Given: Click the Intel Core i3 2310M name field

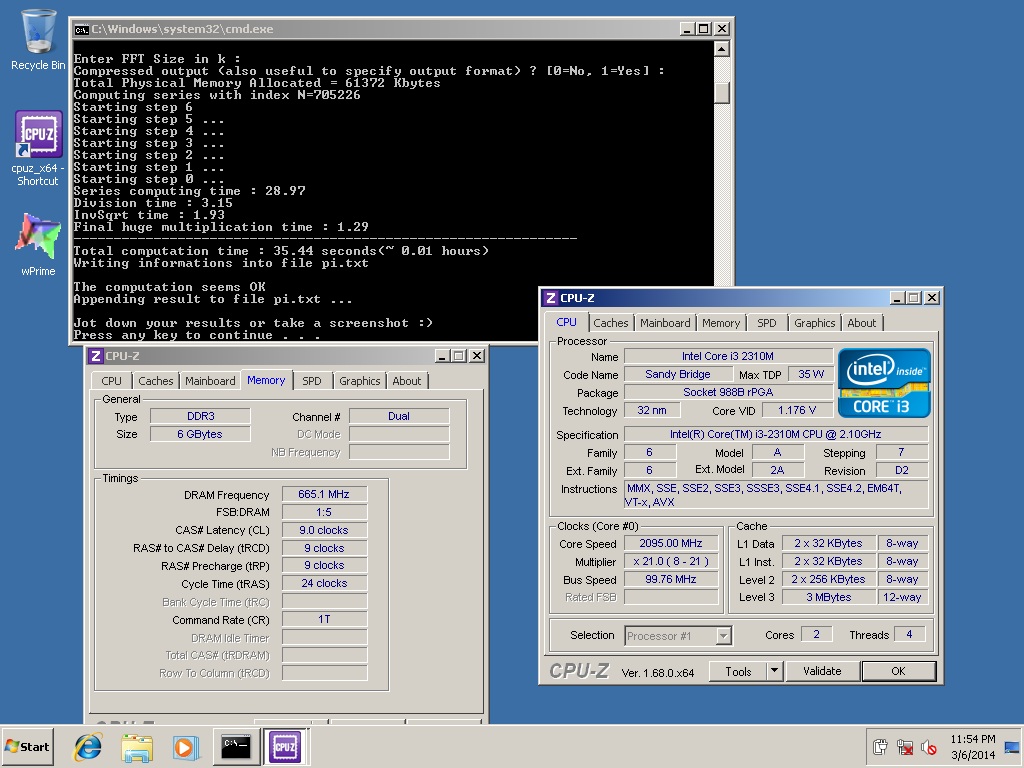Looking at the screenshot, I should coord(728,356).
